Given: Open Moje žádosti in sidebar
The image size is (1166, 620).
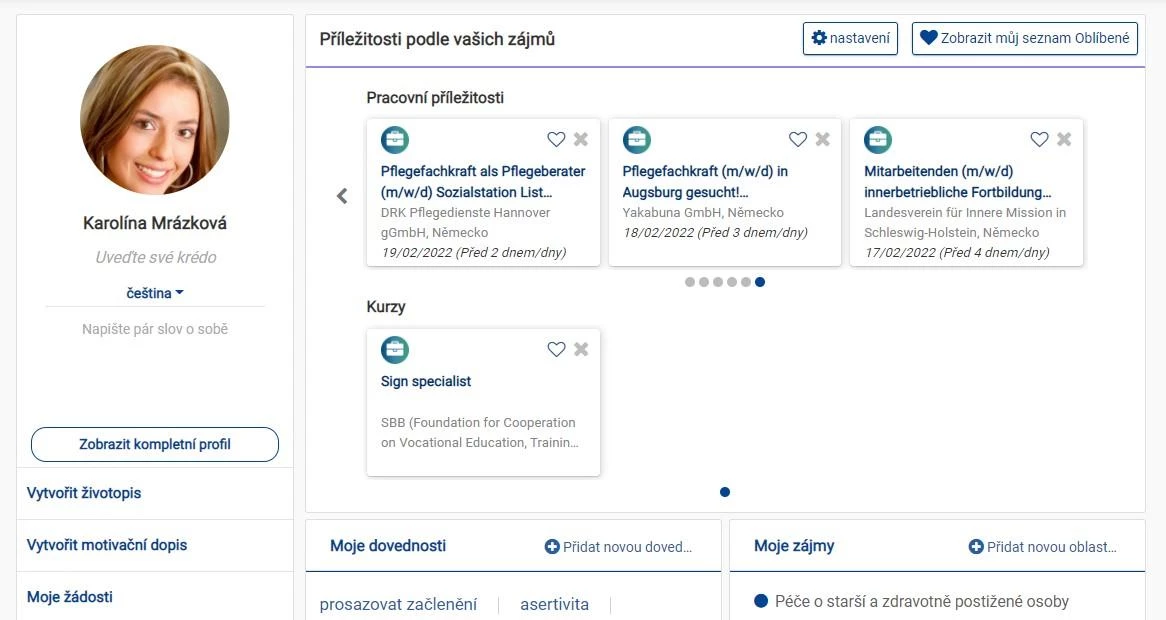Looking at the screenshot, I should point(70,597).
